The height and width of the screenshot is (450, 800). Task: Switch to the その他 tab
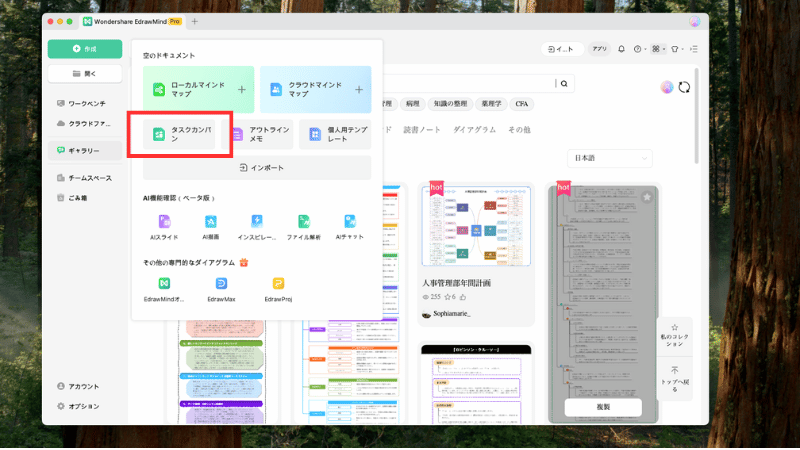519,130
